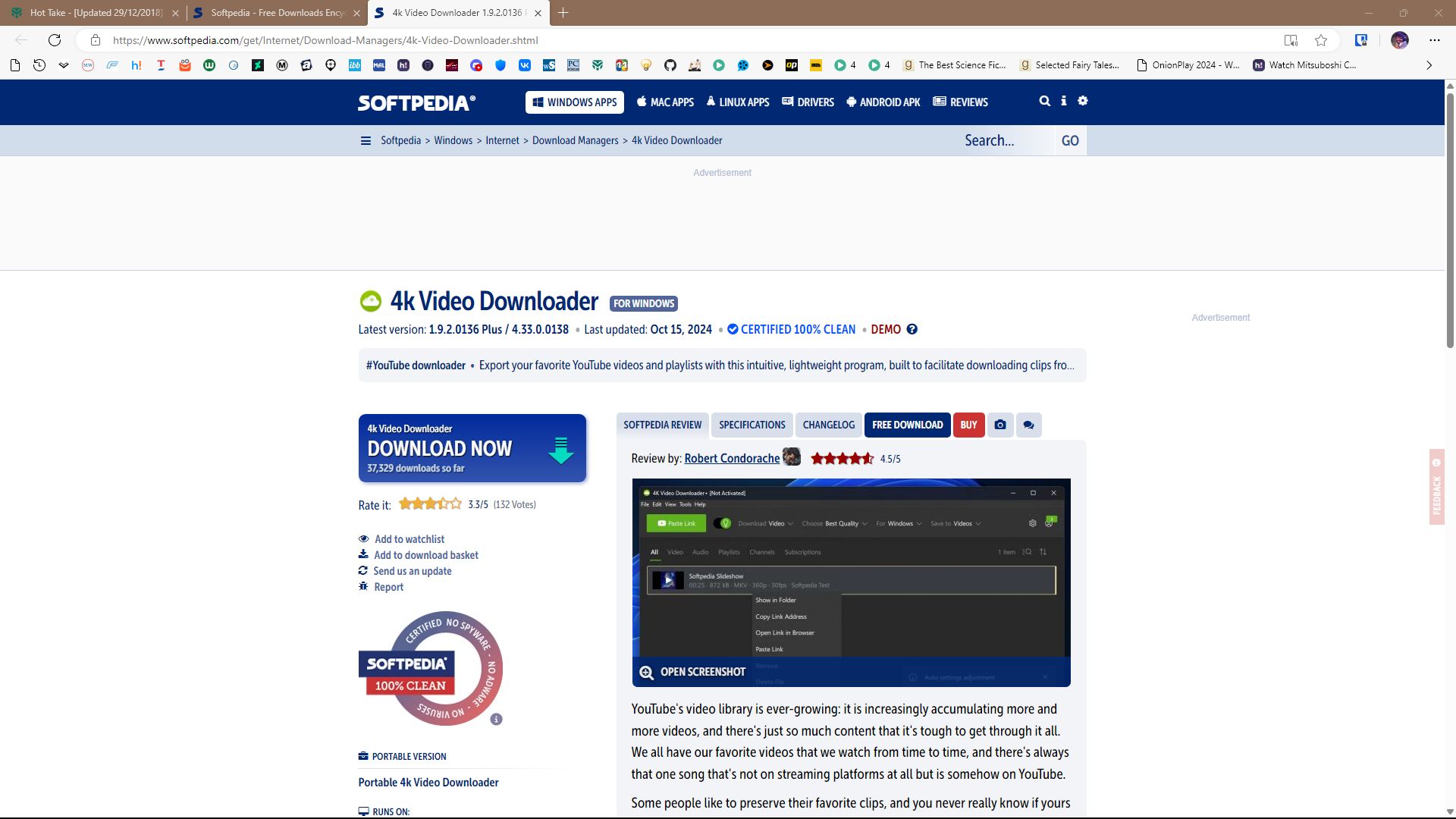The height and width of the screenshot is (819, 1456).
Task: Click GO search button
Action: 1070,140
